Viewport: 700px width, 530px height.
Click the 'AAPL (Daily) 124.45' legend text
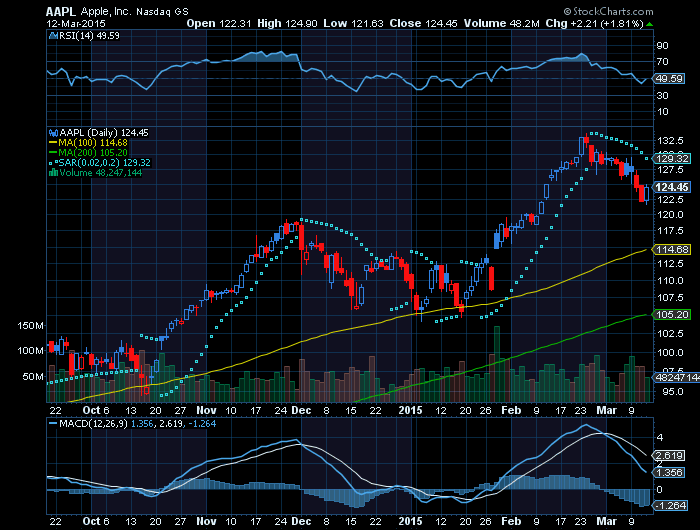coord(104,133)
